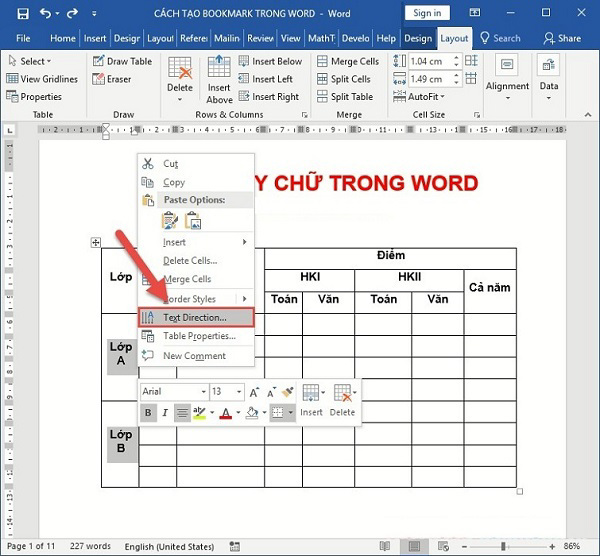The image size is (600, 556).
Task: Choose Copy from the context menu
Action: (x=196, y=182)
